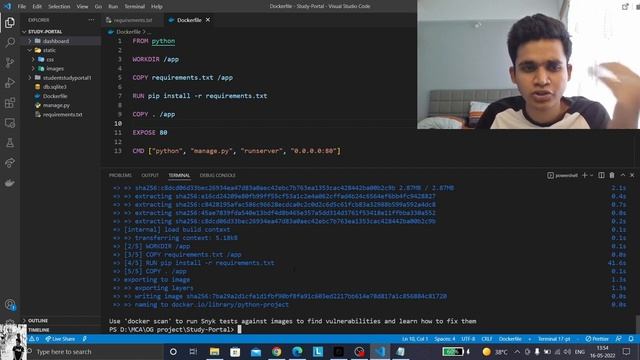Screen dimensions: 640x360
Task: Open the Help menu
Action: tap(157, 6)
